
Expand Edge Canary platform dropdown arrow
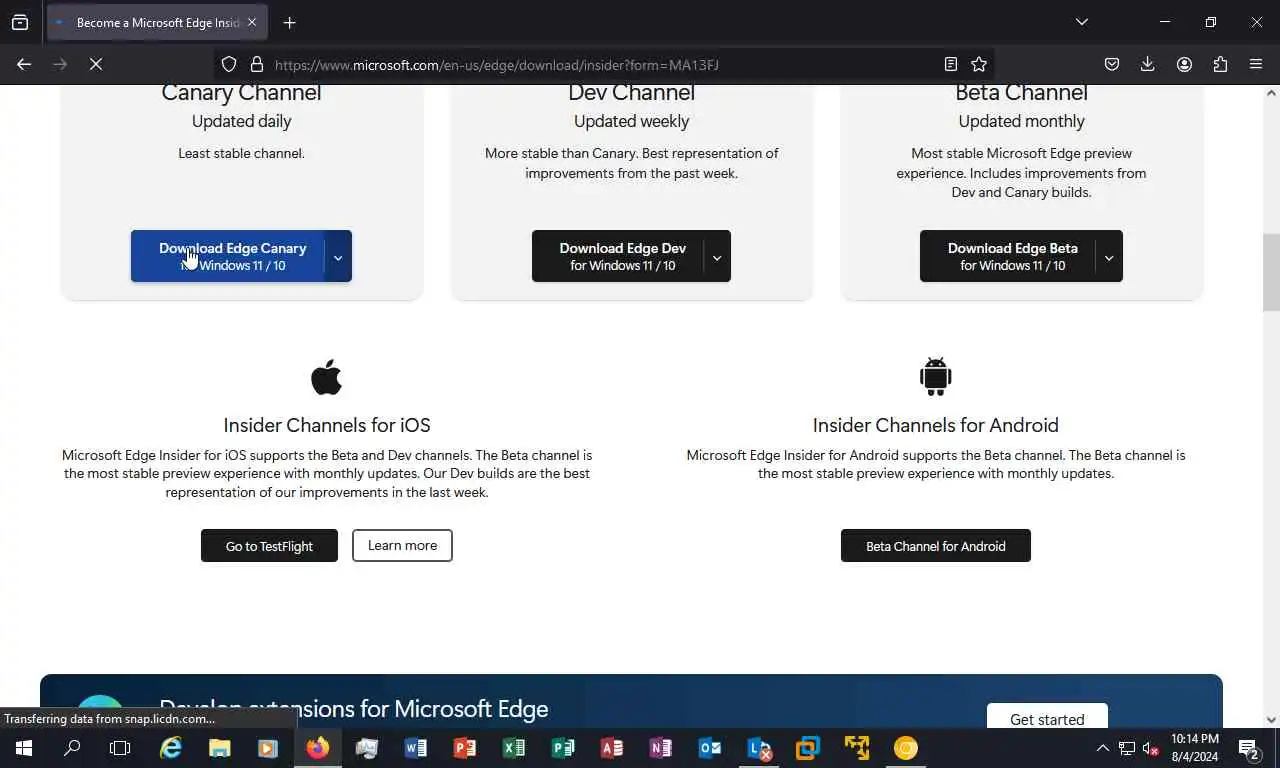point(338,257)
